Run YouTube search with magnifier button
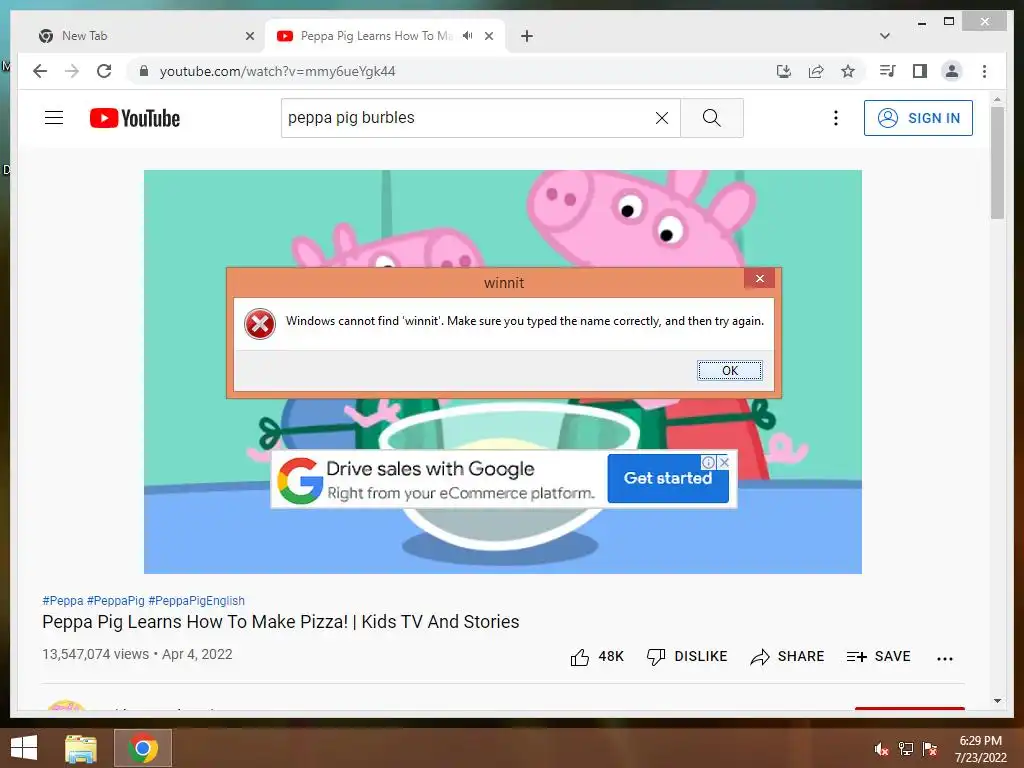 (x=712, y=118)
